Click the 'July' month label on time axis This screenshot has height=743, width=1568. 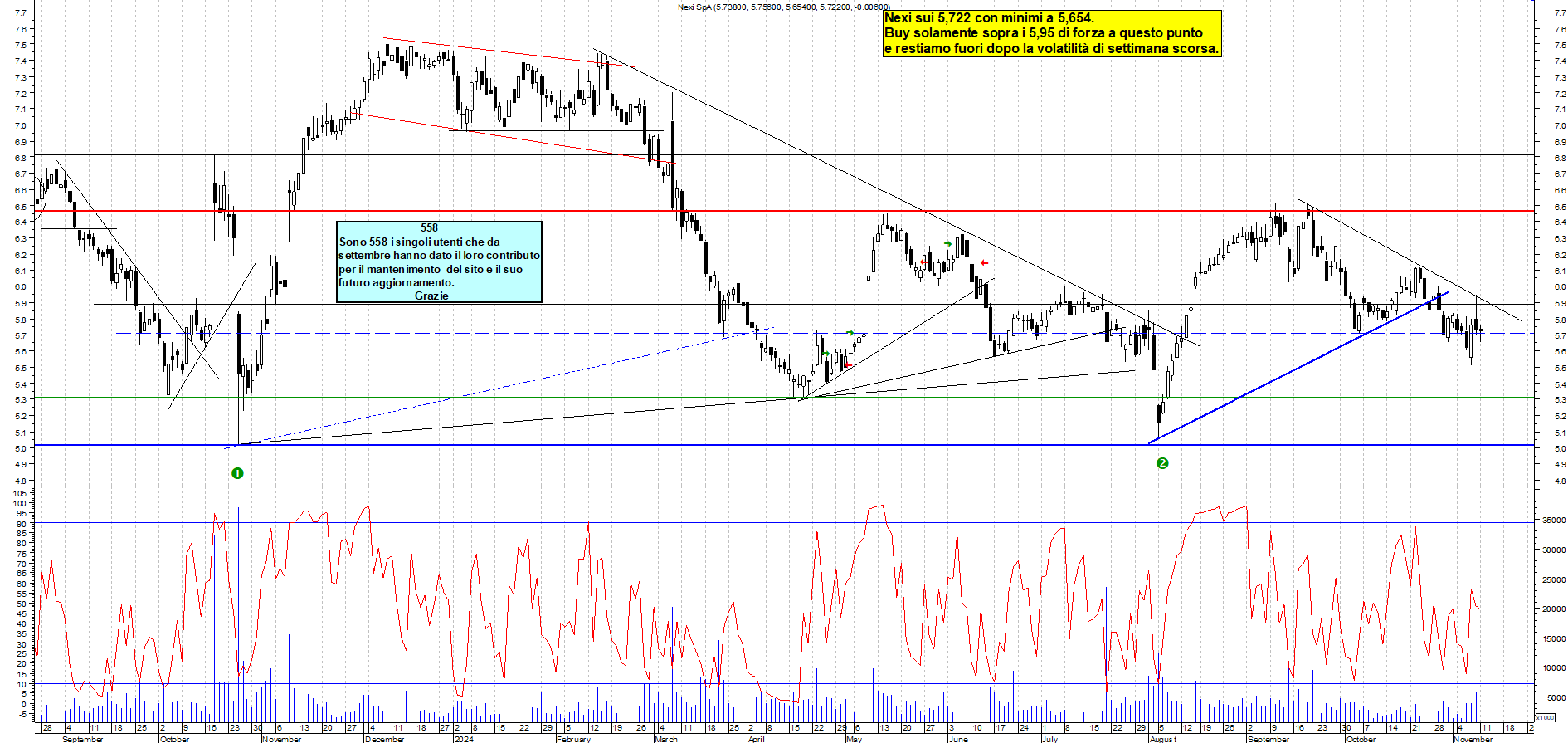pyautogui.click(x=1049, y=739)
